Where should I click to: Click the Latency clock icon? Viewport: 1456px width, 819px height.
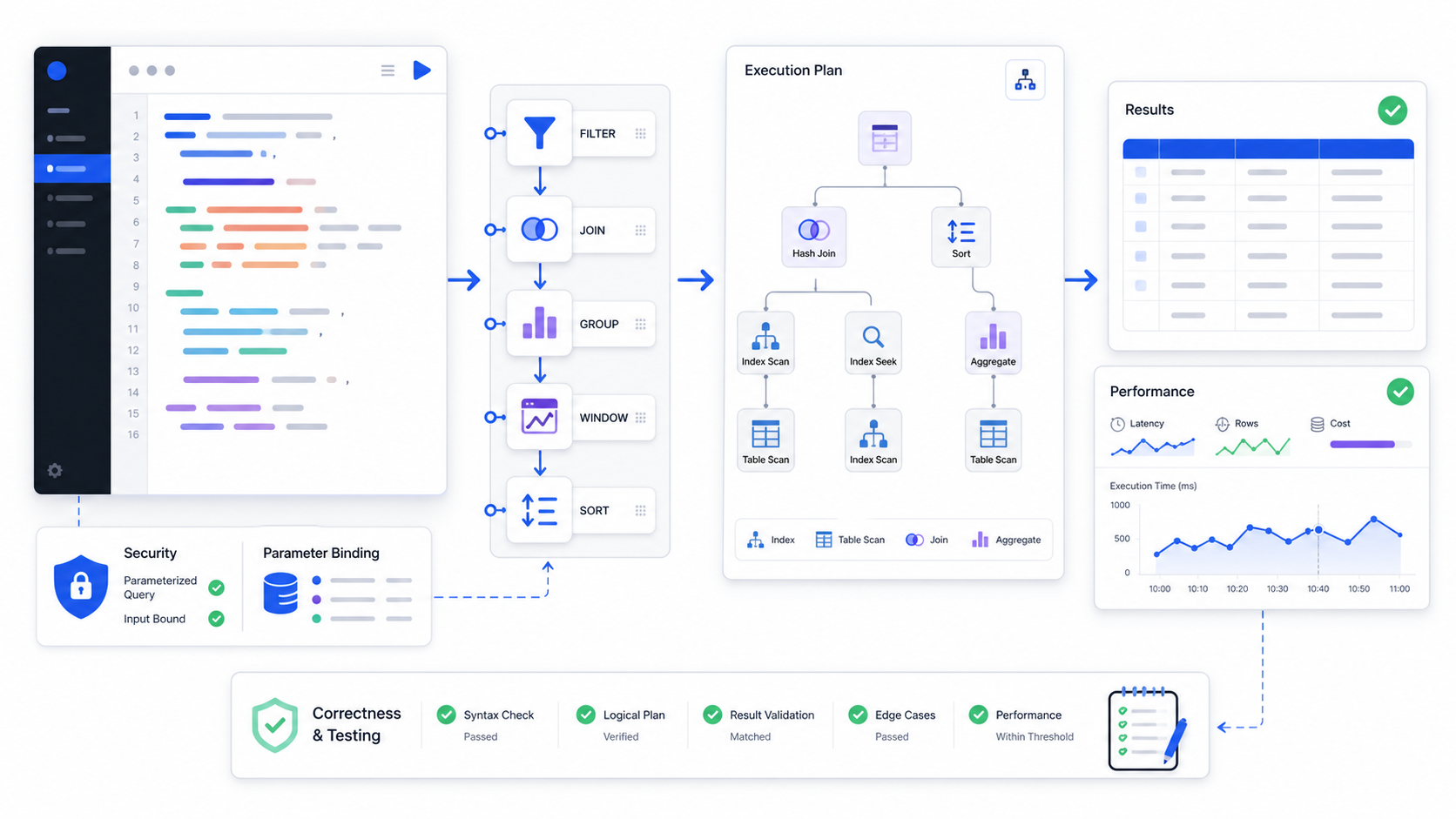(x=1117, y=424)
